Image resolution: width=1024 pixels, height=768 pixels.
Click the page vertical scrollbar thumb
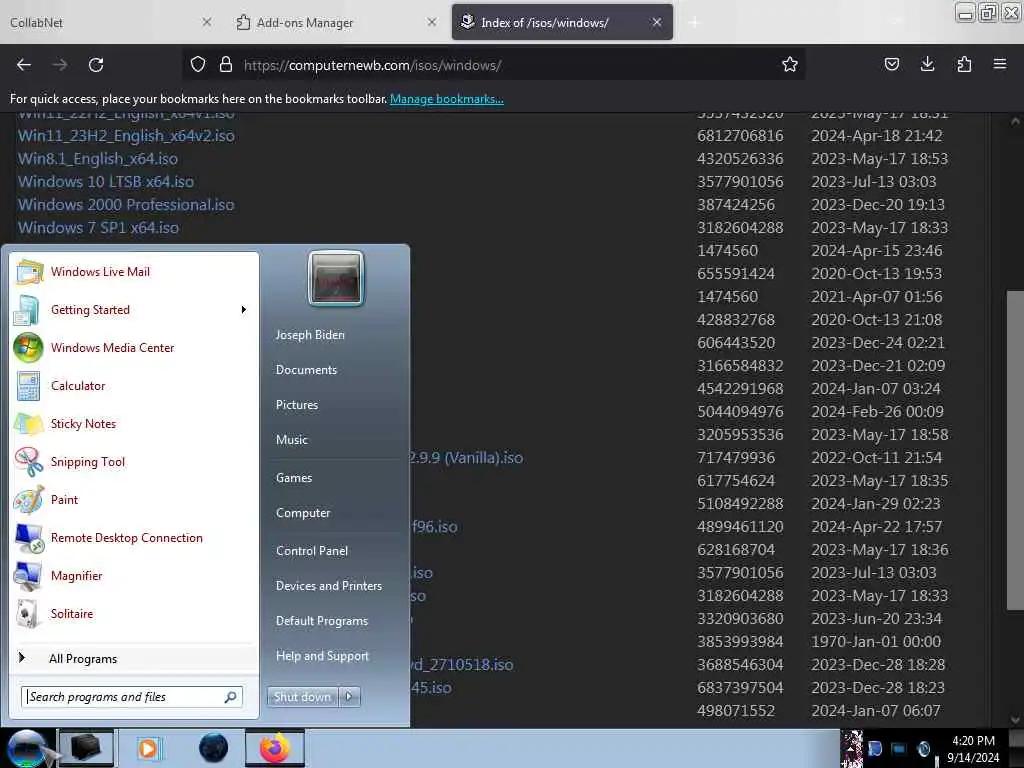[x=1015, y=451]
